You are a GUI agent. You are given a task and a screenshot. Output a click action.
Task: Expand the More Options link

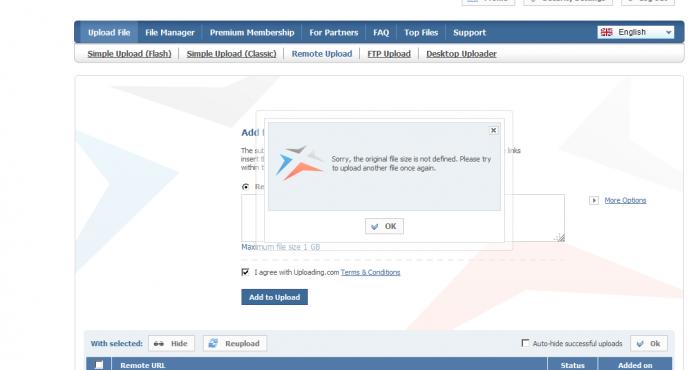tap(625, 200)
